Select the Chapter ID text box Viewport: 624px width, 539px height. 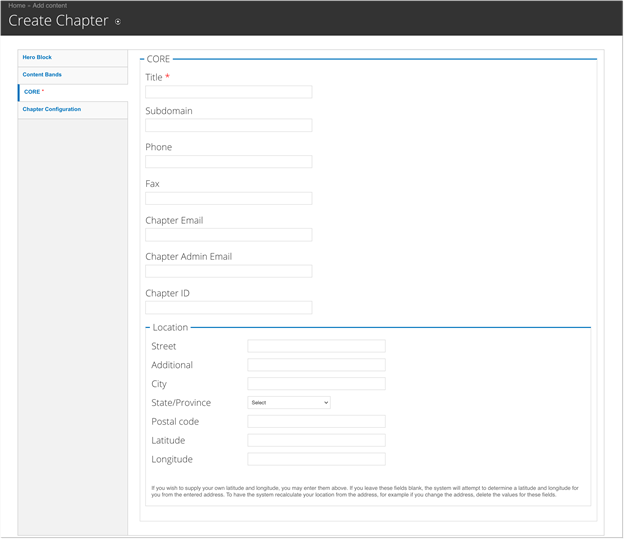point(228,308)
